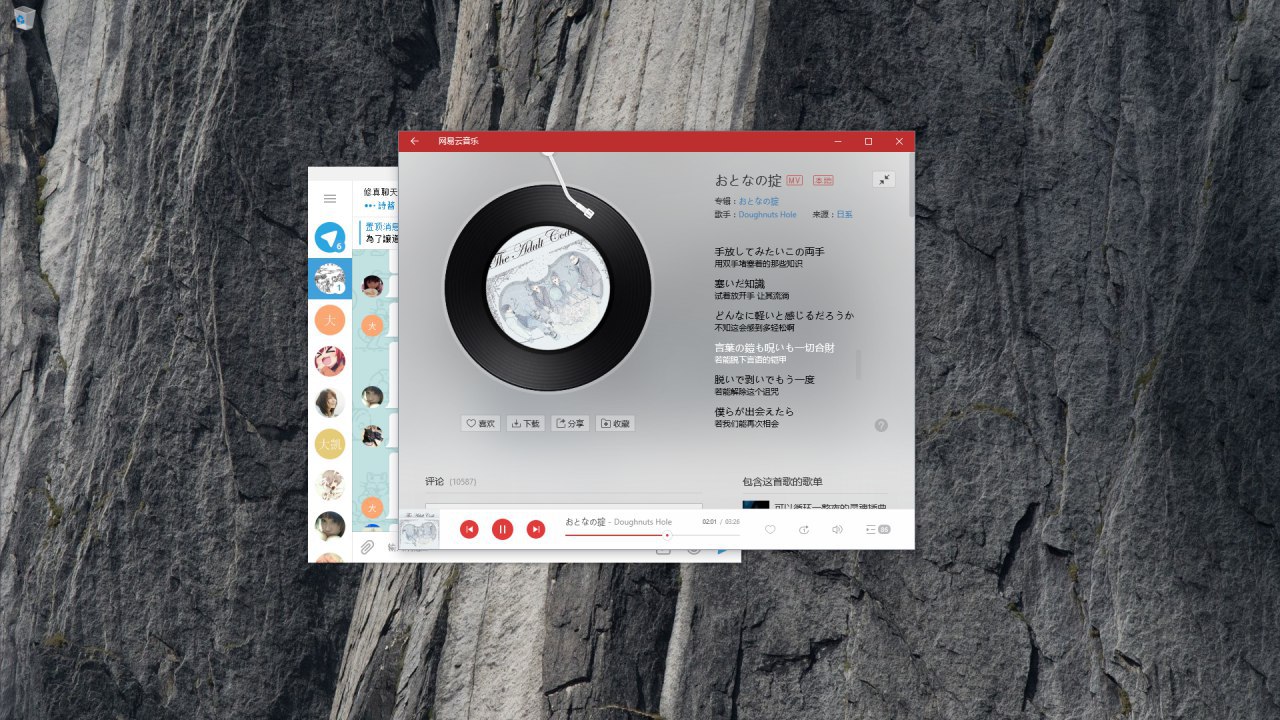Click the 下载 download button
The width and height of the screenshot is (1280, 720).
[526, 424]
